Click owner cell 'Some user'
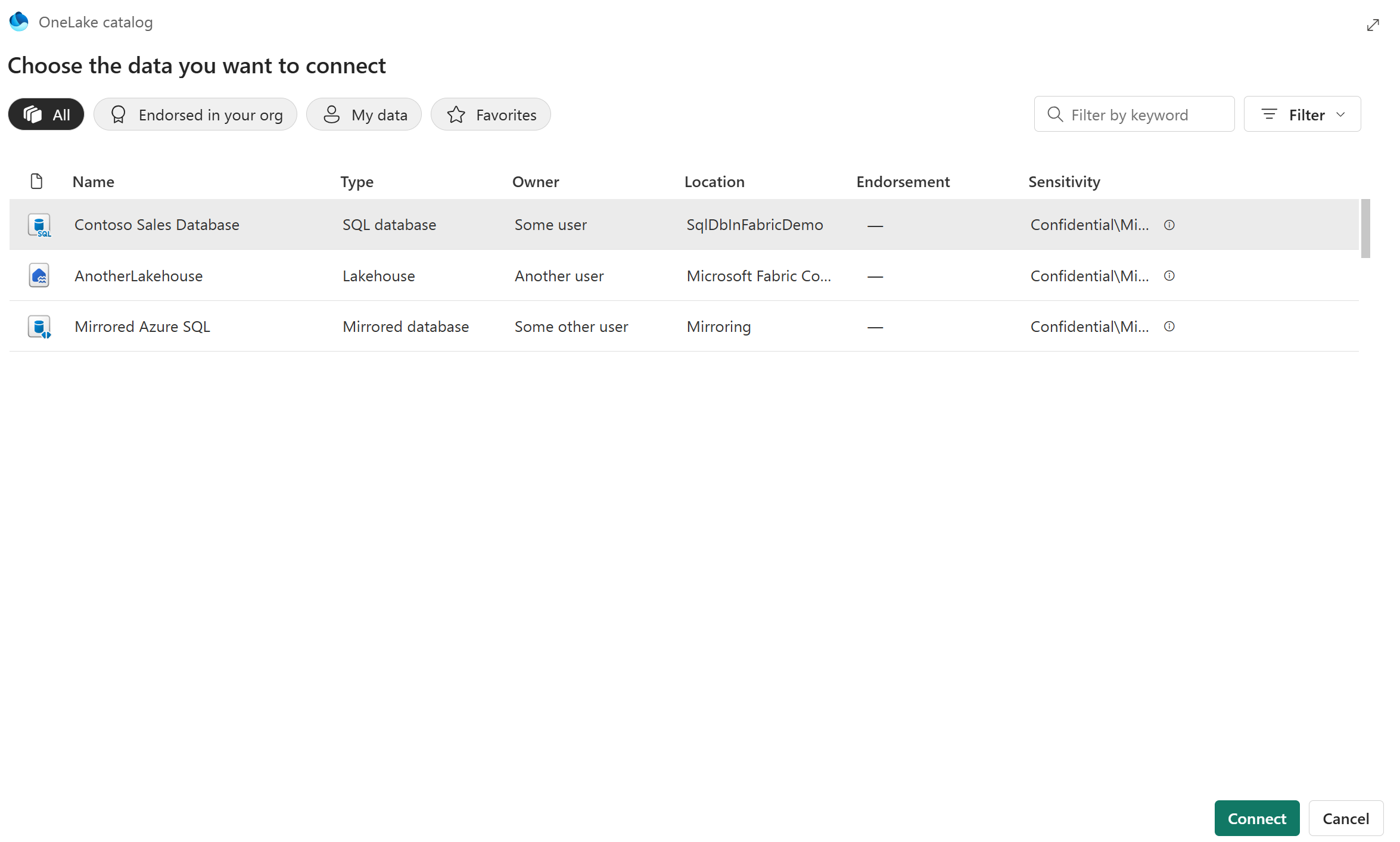This screenshot has width=1400, height=842. 551,225
